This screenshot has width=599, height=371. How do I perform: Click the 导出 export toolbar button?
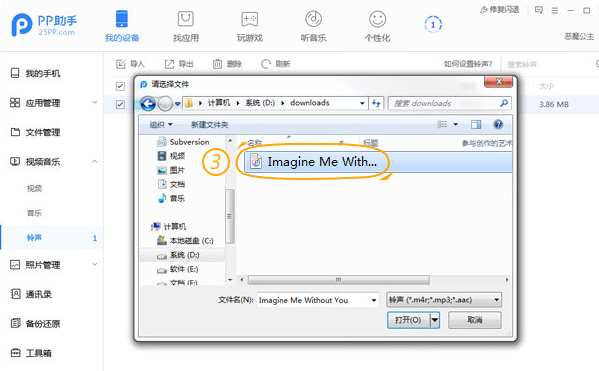pos(179,64)
